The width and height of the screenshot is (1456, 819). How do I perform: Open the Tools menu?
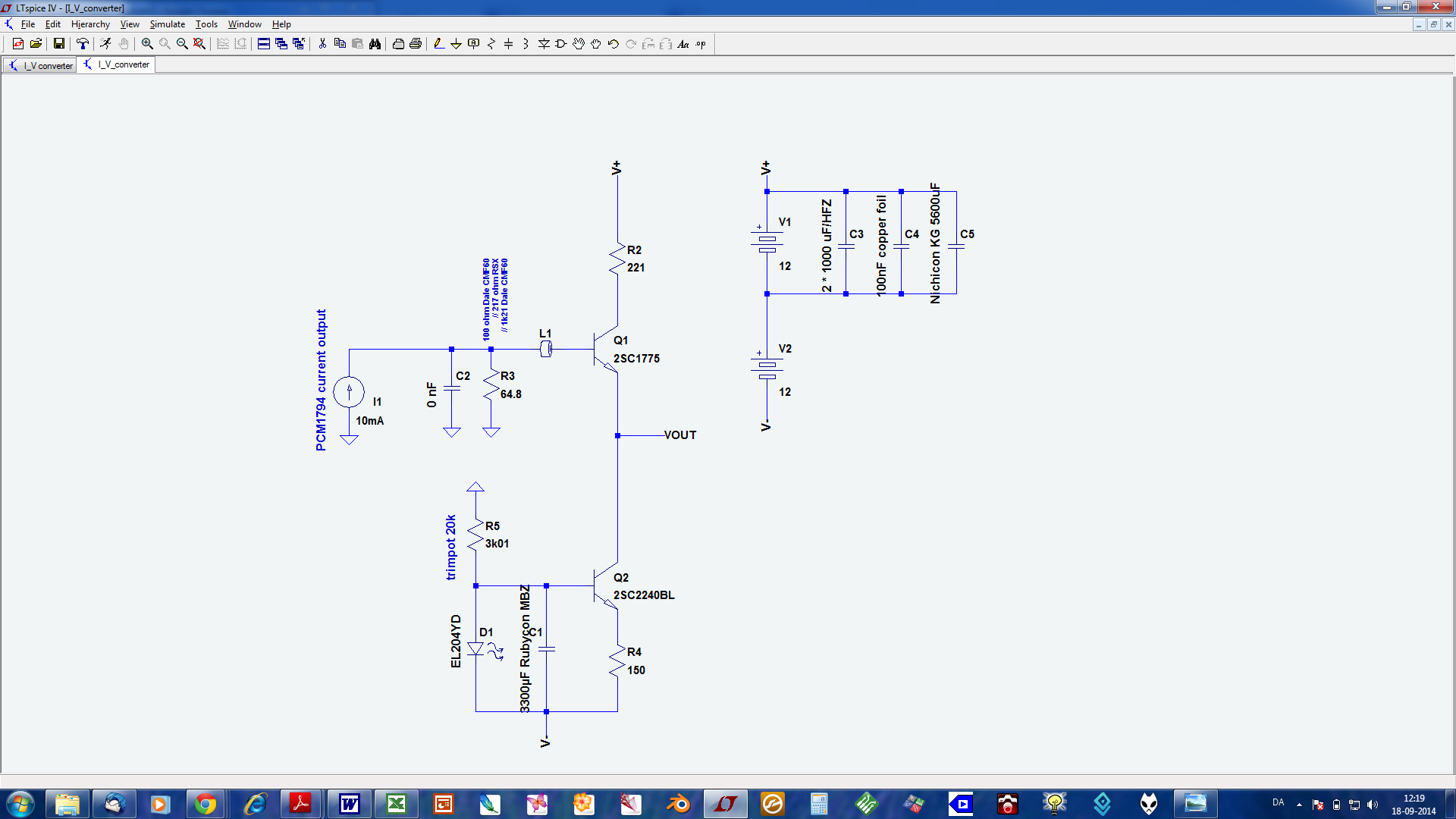click(206, 24)
